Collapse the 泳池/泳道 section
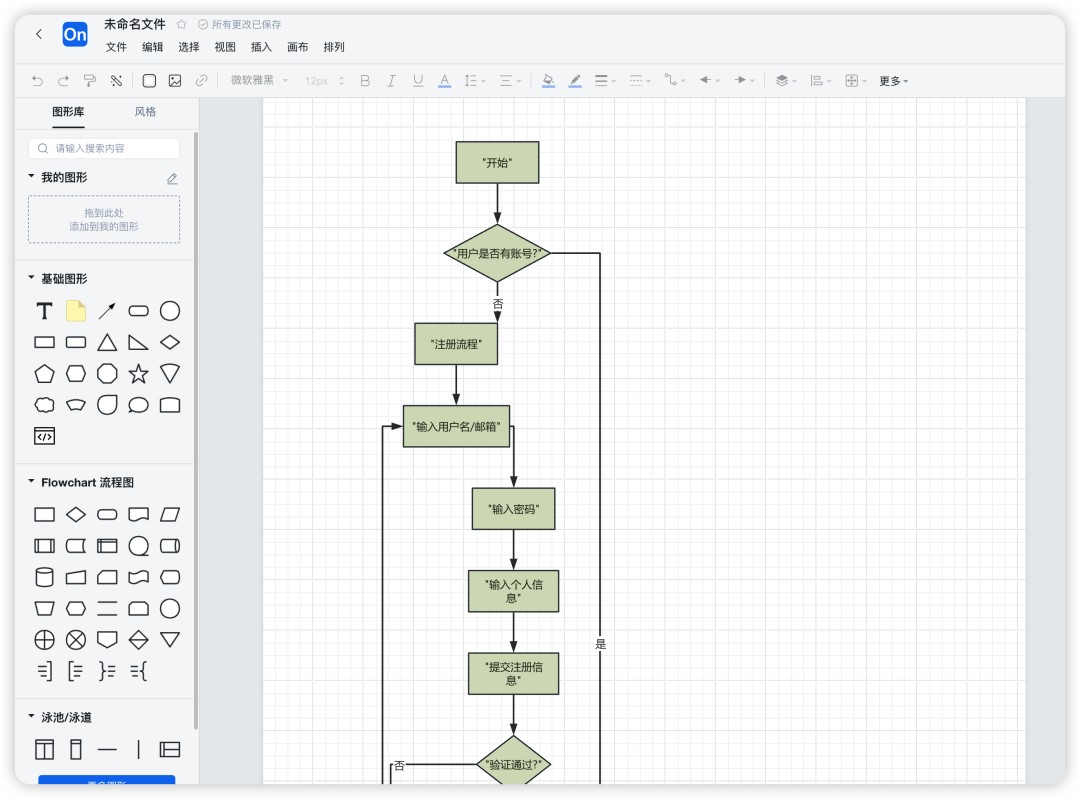The width and height of the screenshot is (1080, 799). coord(31,716)
